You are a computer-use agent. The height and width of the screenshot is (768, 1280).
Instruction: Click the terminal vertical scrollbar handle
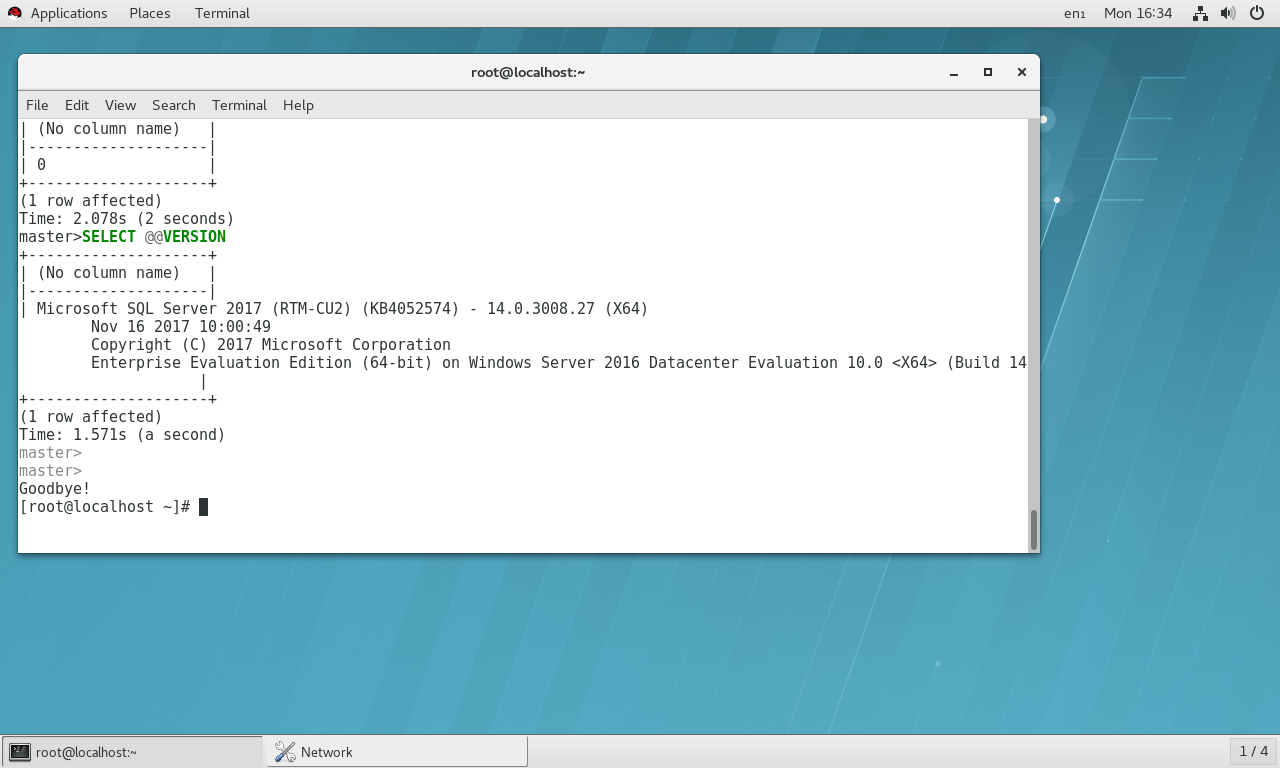coord(1033,529)
